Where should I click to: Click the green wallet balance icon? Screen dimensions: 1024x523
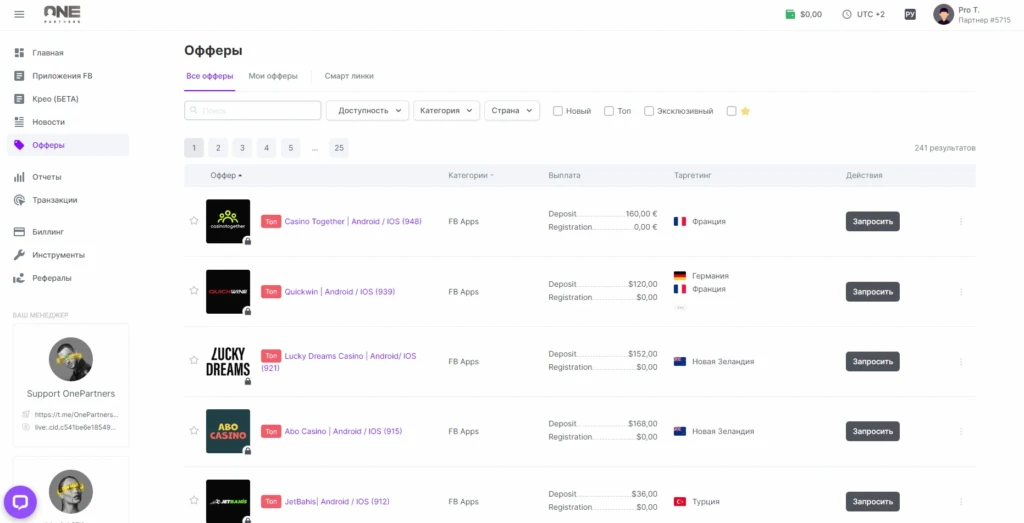pos(790,14)
